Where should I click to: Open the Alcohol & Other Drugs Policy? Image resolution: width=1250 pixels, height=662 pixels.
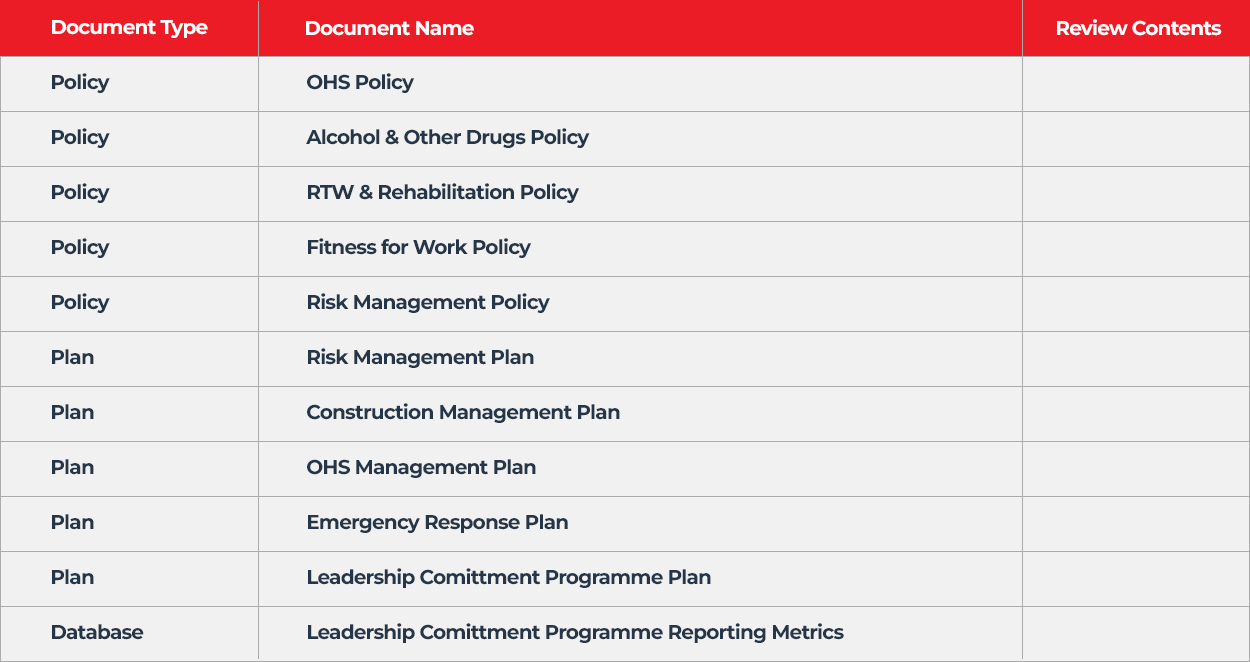point(447,138)
